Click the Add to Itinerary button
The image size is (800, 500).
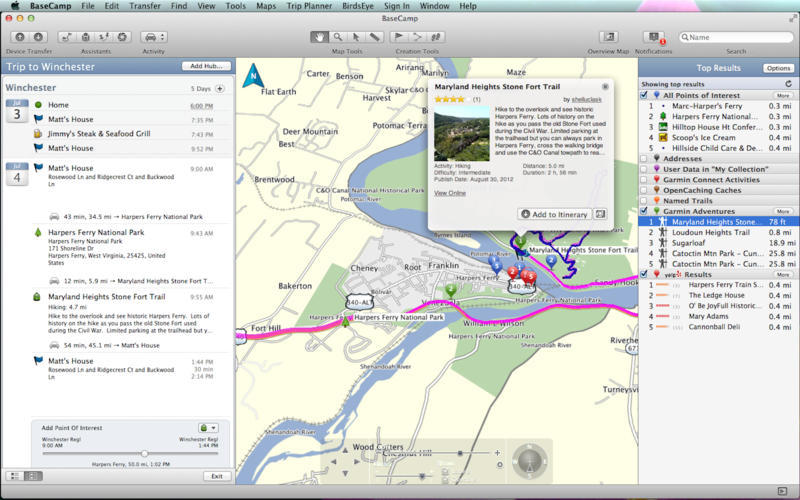pyautogui.click(x=553, y=214)
